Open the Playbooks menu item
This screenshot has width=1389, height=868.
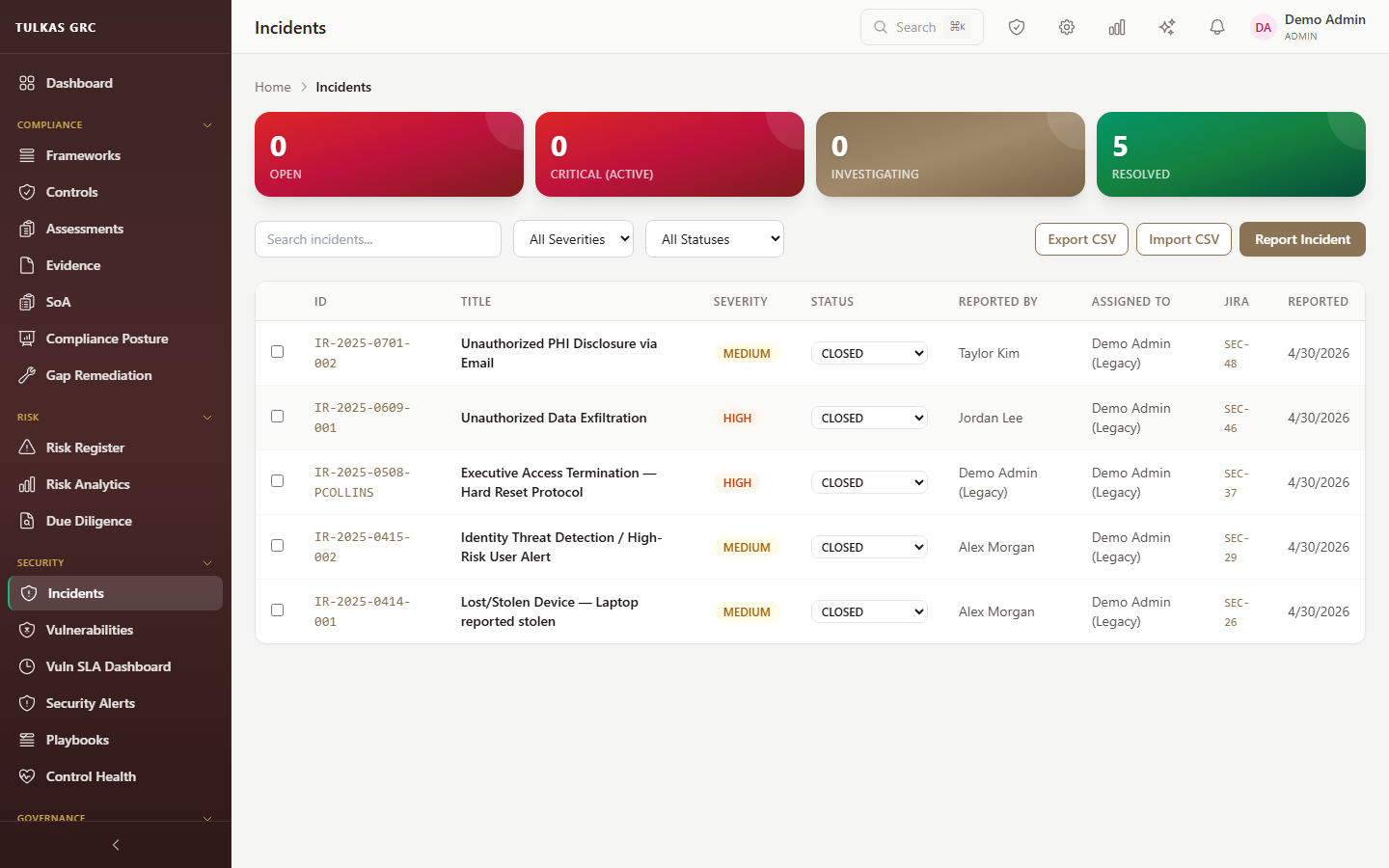116,740
